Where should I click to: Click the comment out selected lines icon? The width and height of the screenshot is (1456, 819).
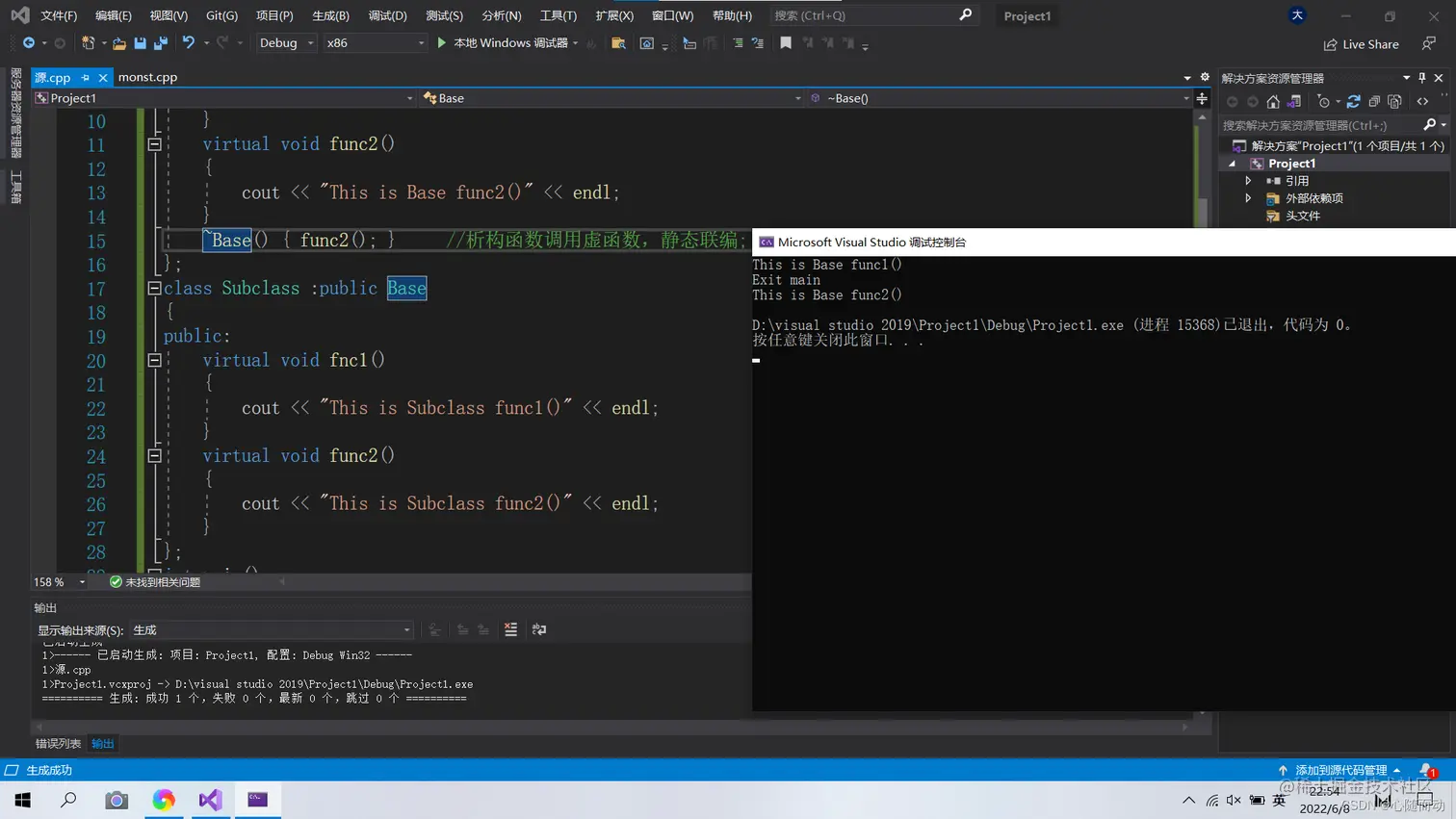click(738, 43)
